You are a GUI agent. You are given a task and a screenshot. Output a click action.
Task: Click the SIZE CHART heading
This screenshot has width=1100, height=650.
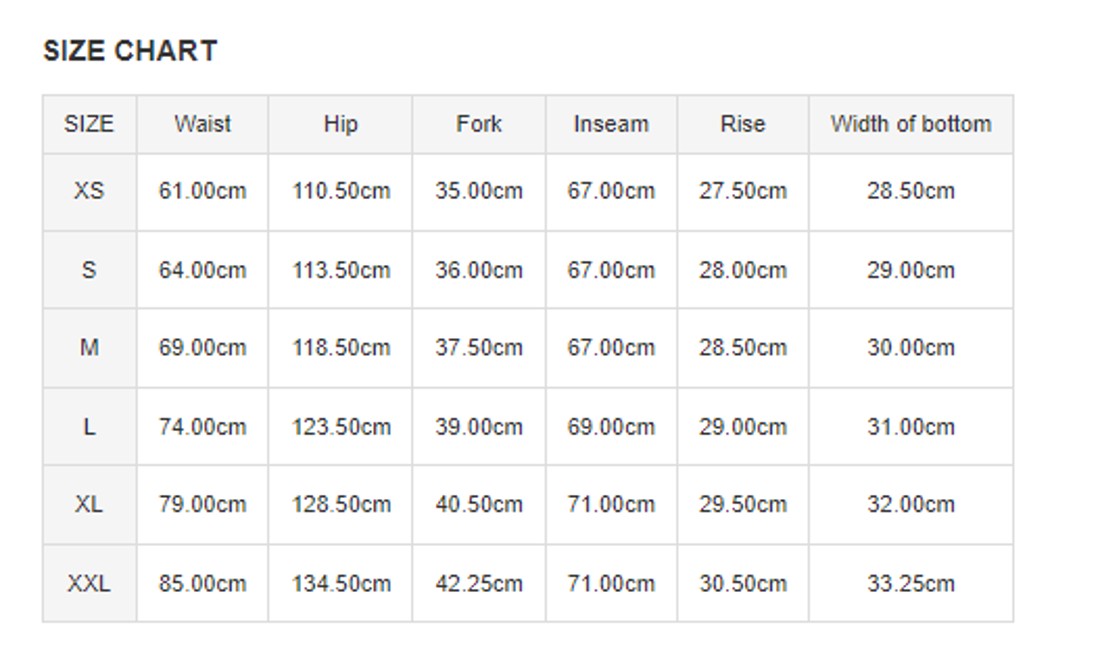click(x=130, y=51)
